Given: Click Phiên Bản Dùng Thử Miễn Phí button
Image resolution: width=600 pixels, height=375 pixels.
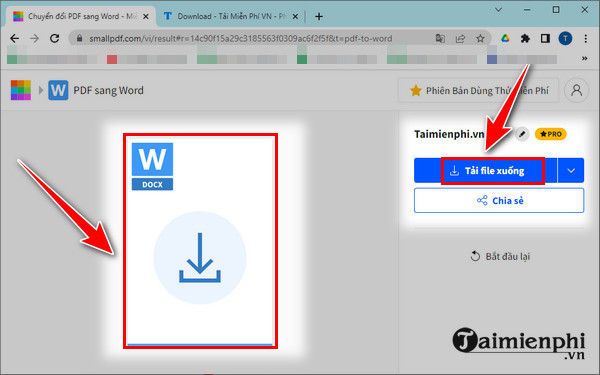Looking at the screenshot, I should point(479,91).
